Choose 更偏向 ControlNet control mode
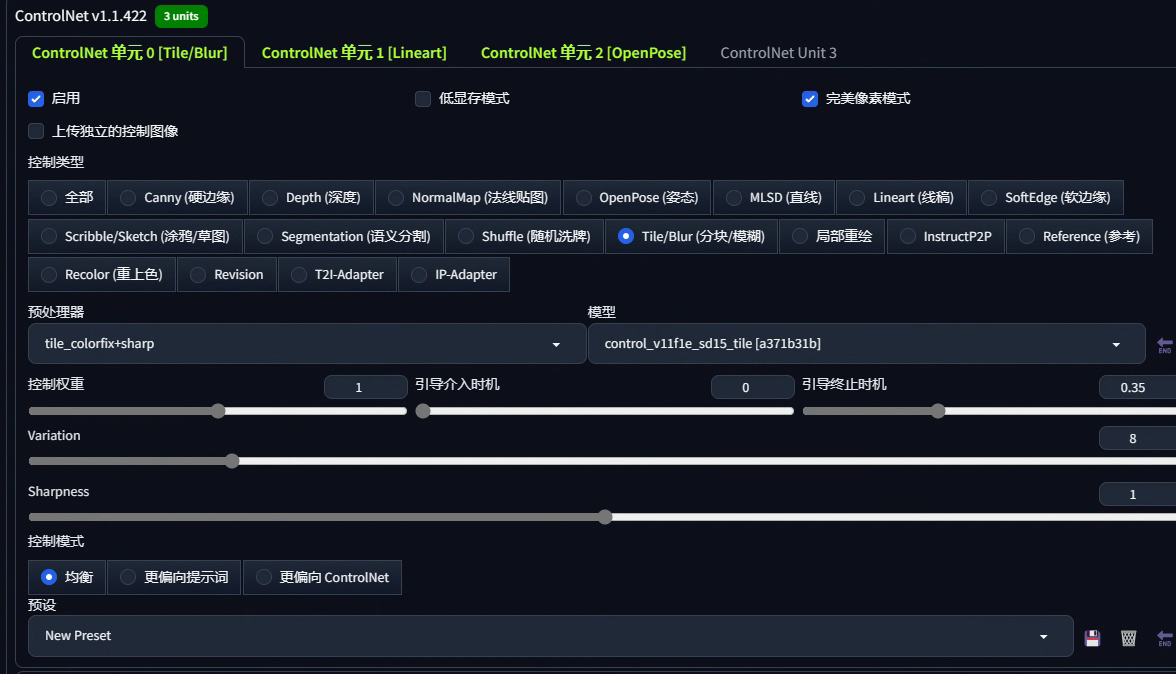 [322, 577]
